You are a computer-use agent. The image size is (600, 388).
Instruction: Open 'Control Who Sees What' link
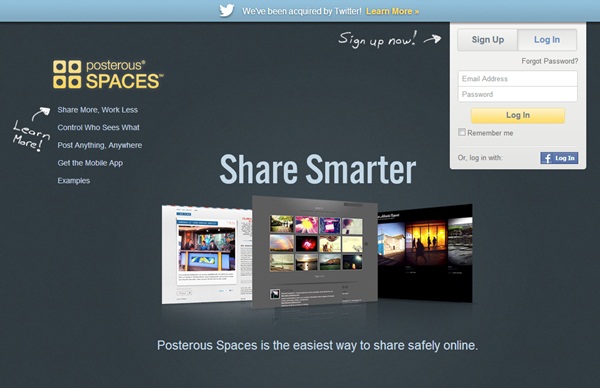tap(98, 127)
